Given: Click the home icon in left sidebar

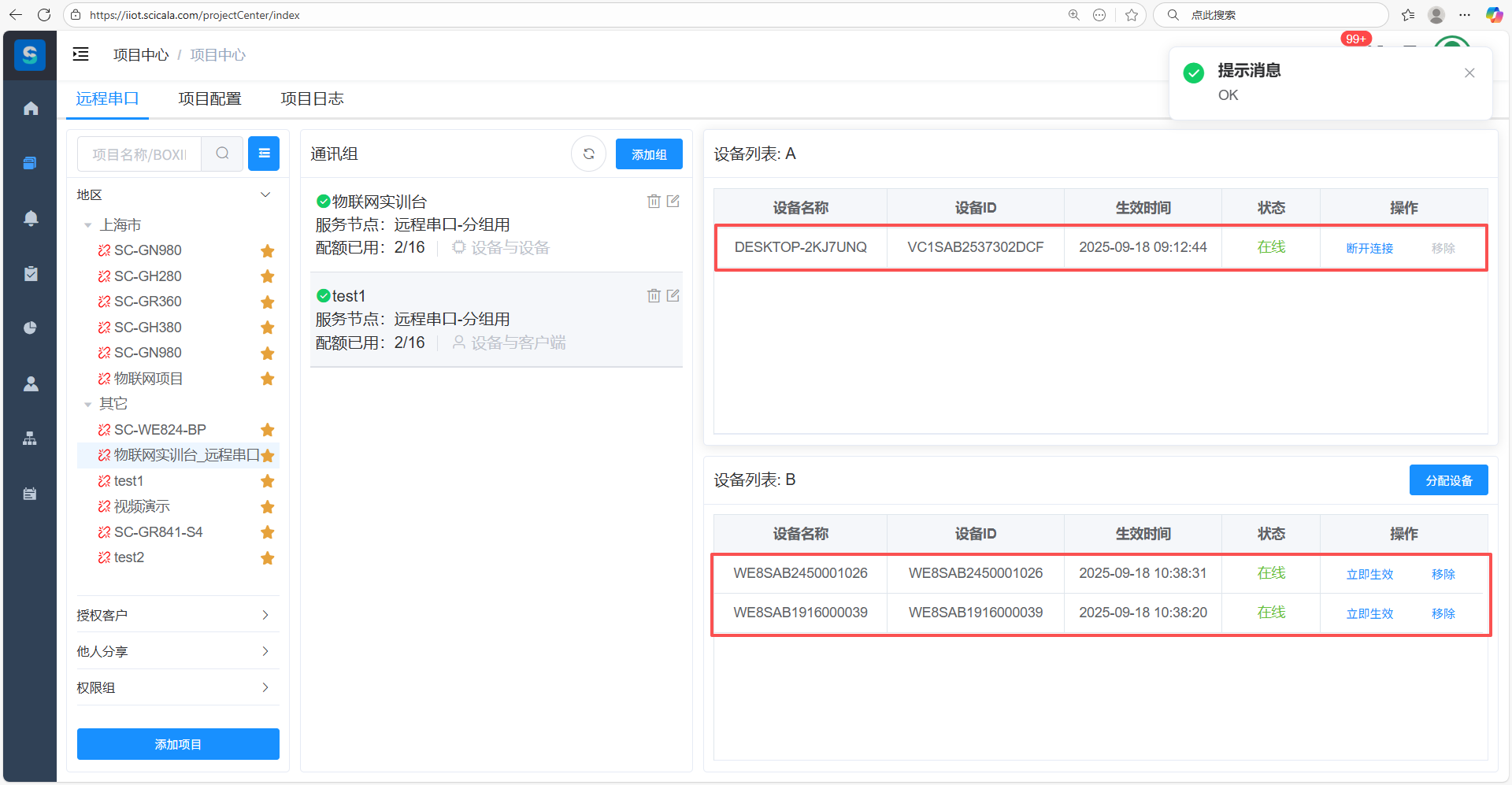Looking at the screenshot, I should point(31,108).
